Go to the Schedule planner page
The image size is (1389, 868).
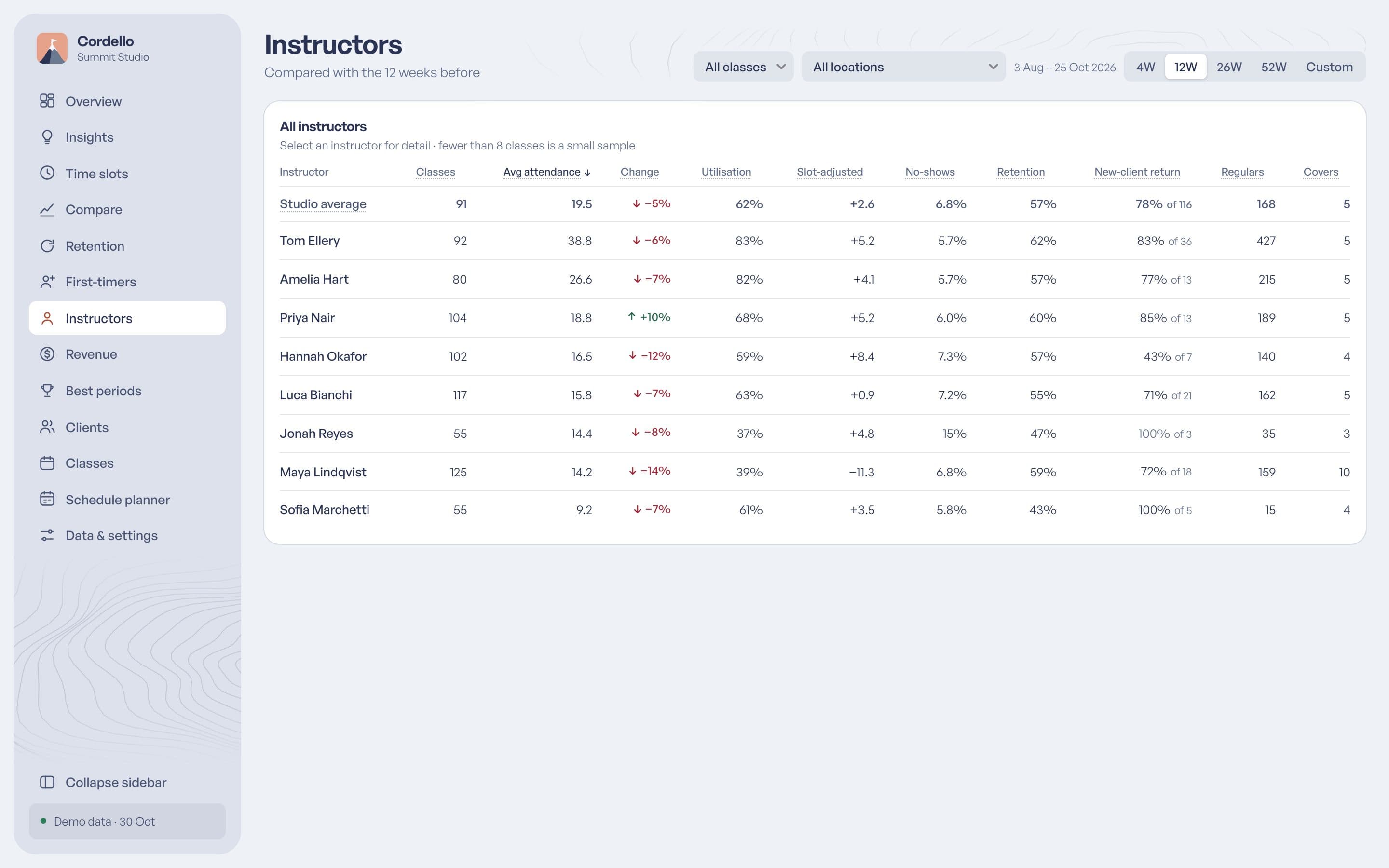tap(127, 500)
